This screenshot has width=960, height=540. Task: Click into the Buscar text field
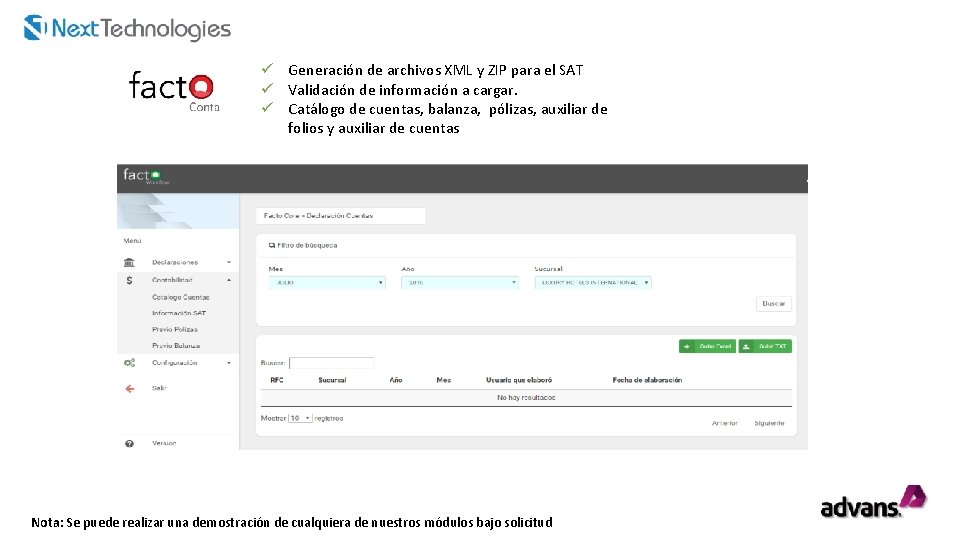(x=331, y=363)
